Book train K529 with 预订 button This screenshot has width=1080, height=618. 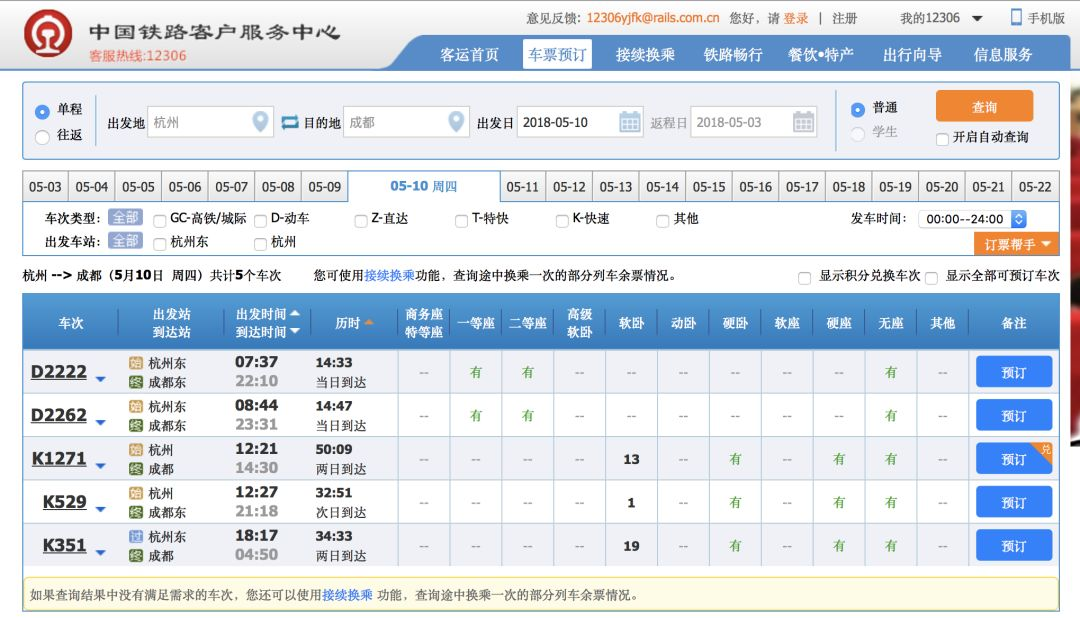pyautogui.click(x=1013, y=503)
